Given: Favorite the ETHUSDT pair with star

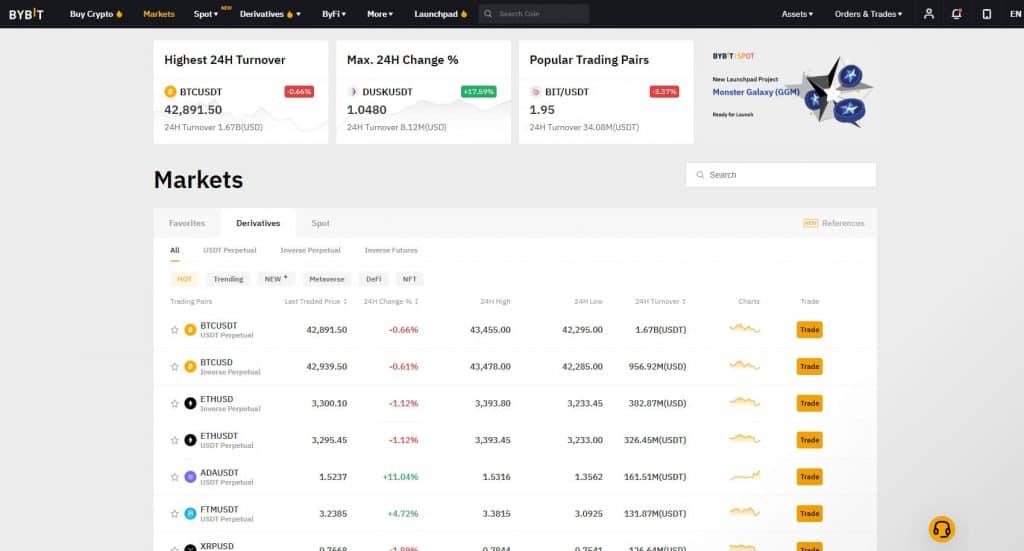Looking at the screenshot, I should [x=174, y=440].
